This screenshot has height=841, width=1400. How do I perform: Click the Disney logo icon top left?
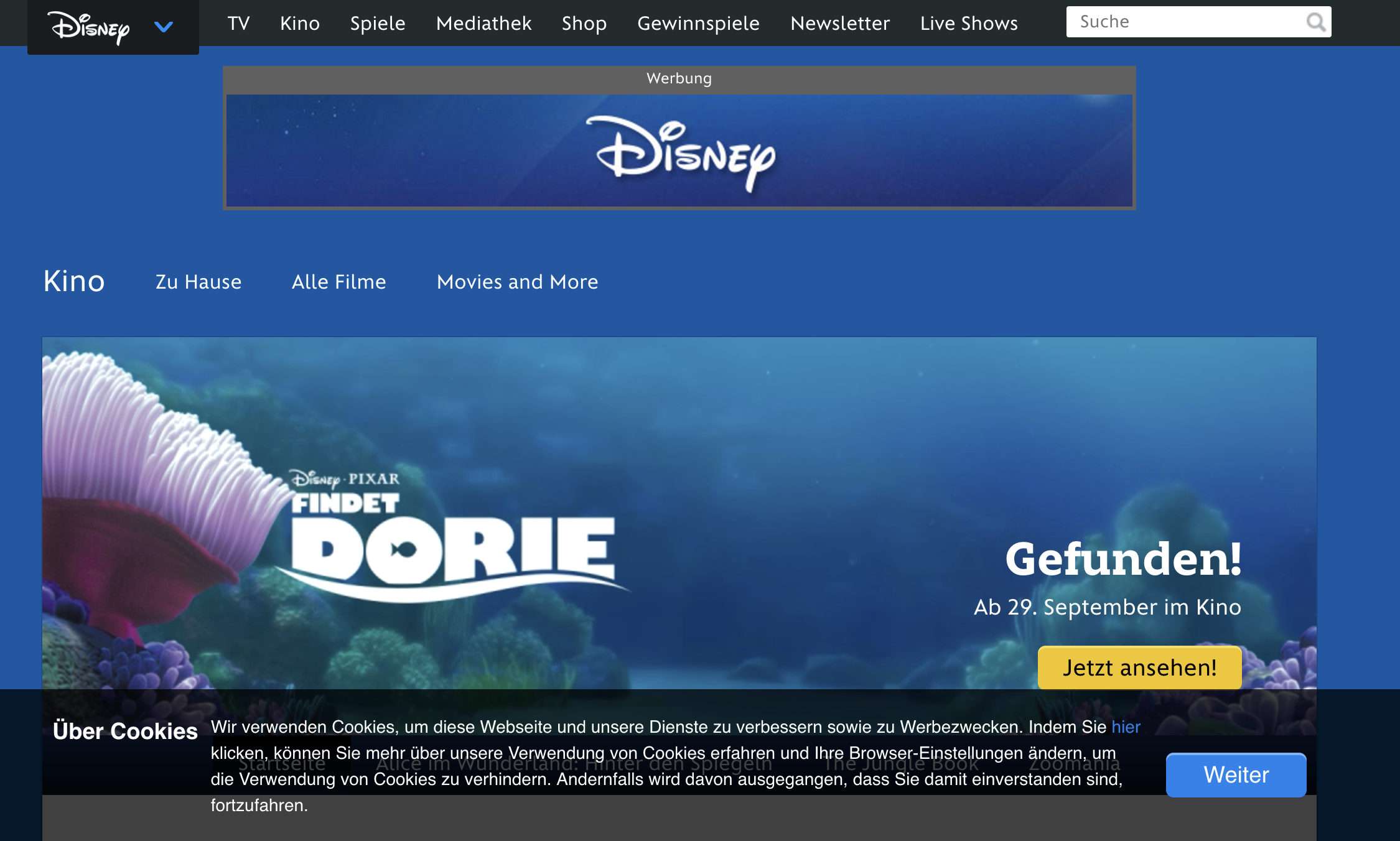click(x=91, y=27)
